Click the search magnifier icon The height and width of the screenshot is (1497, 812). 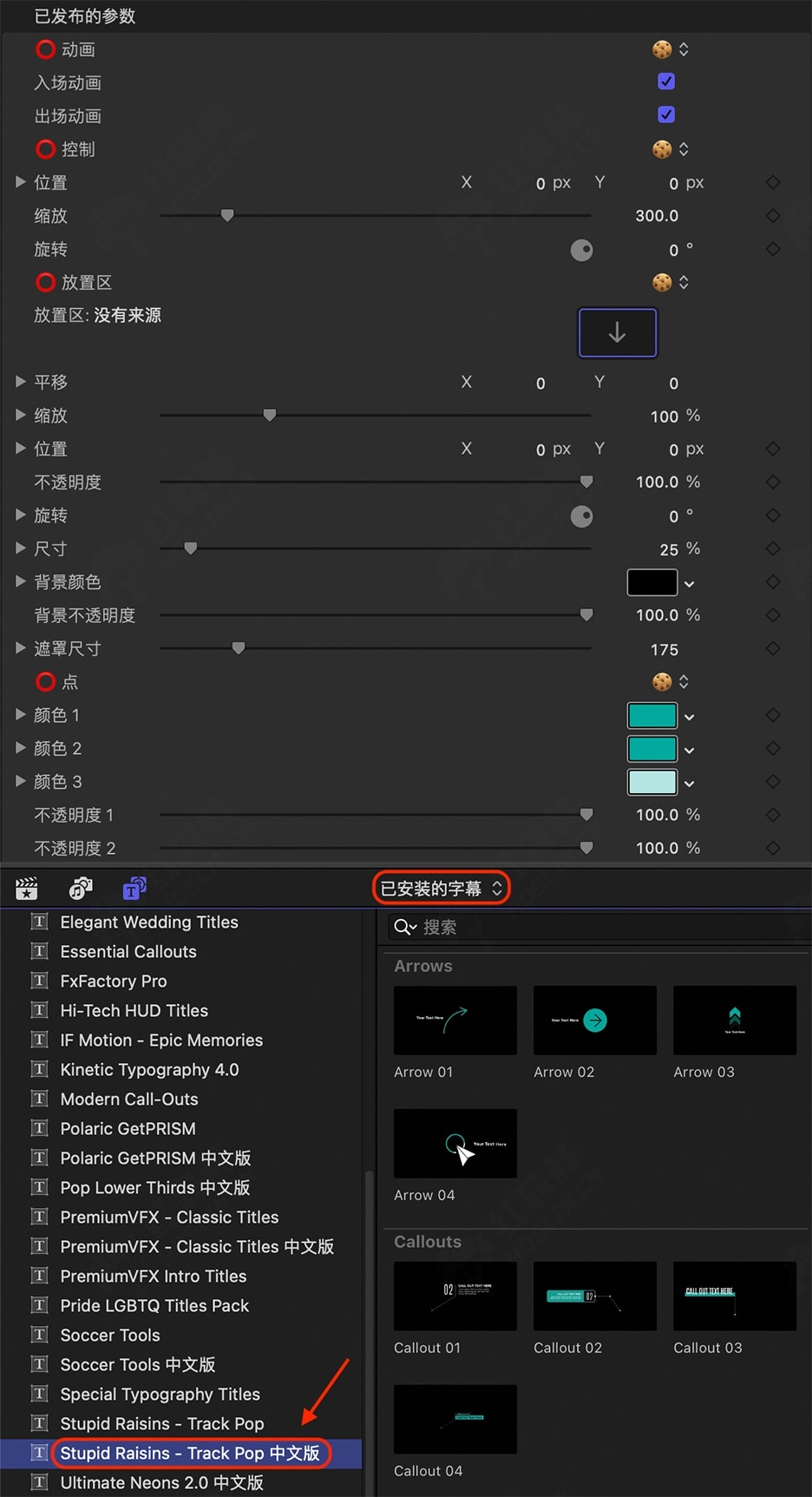tap(404, 927)
